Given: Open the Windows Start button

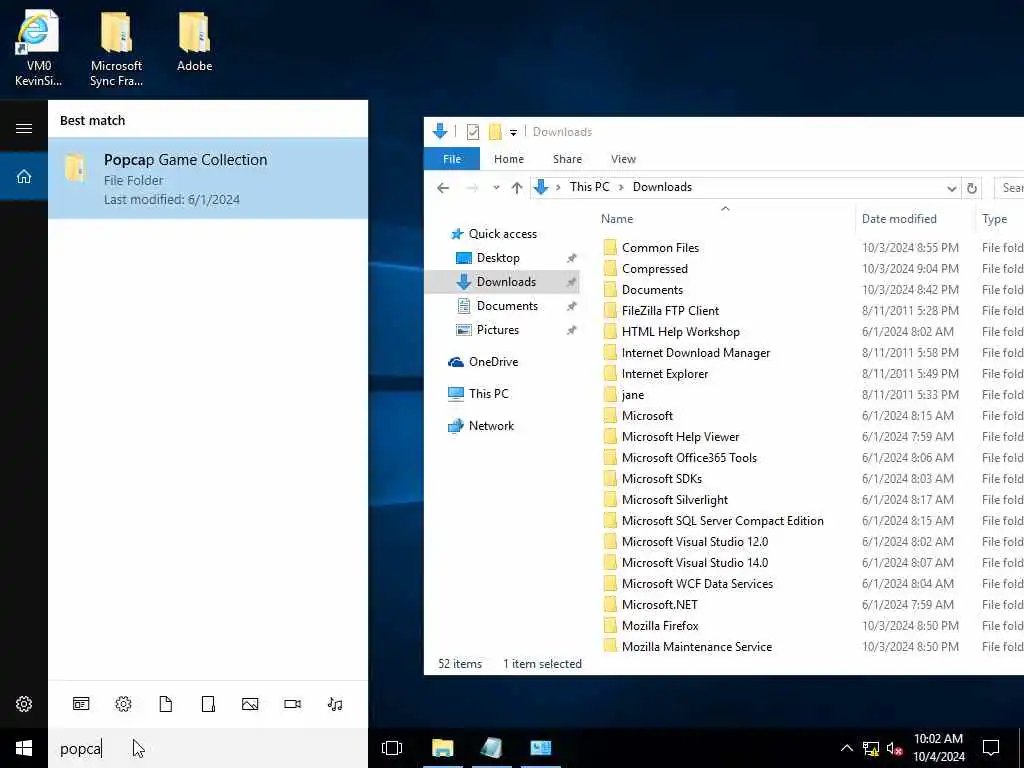Looking at the screenshot, I should tap(24, 748).
